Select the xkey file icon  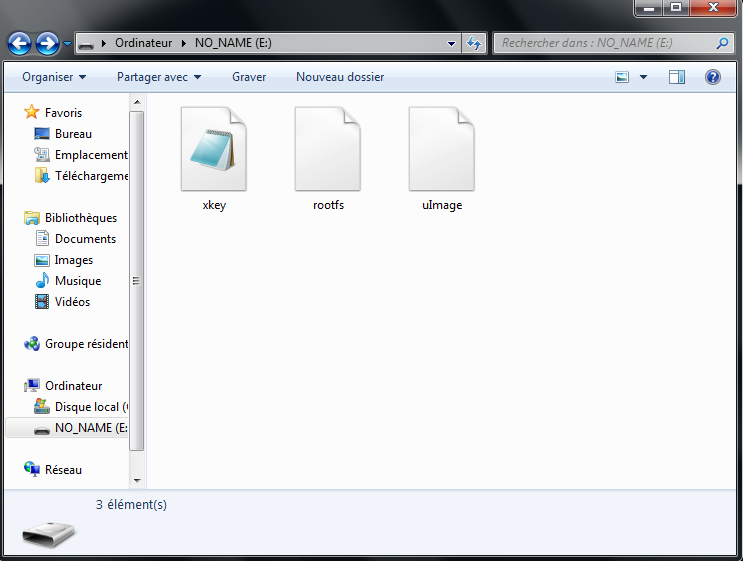(x=213, y=149)
